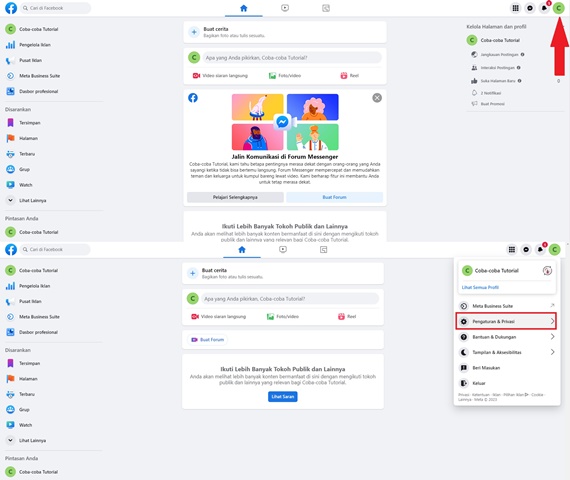Click the blue Lihat Saran button
Image resolution: width=570 pixels, height=480 pixels.
point(282,396)
